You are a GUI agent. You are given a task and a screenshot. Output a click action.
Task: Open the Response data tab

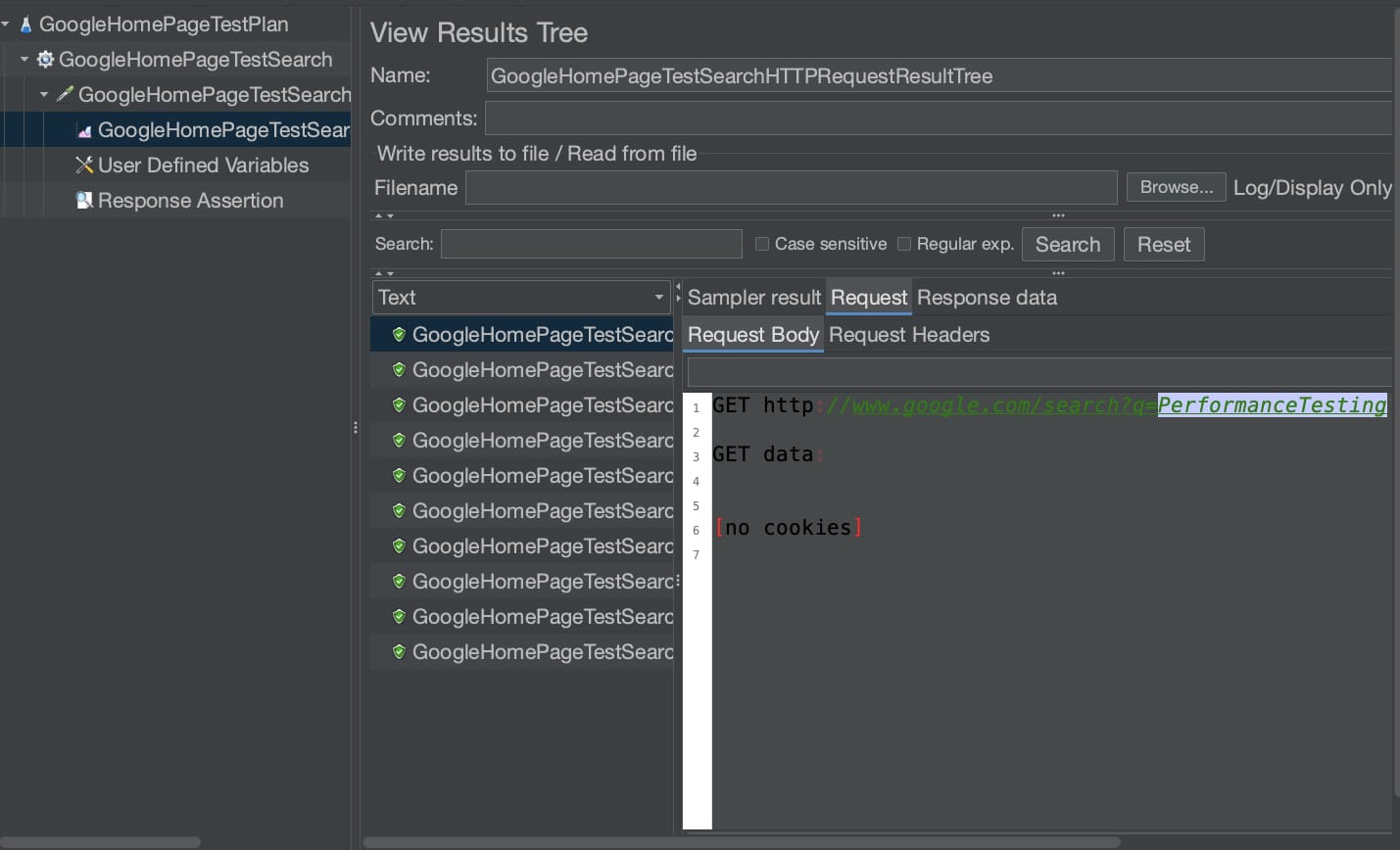pyautogui.click(x=987, y=298)
